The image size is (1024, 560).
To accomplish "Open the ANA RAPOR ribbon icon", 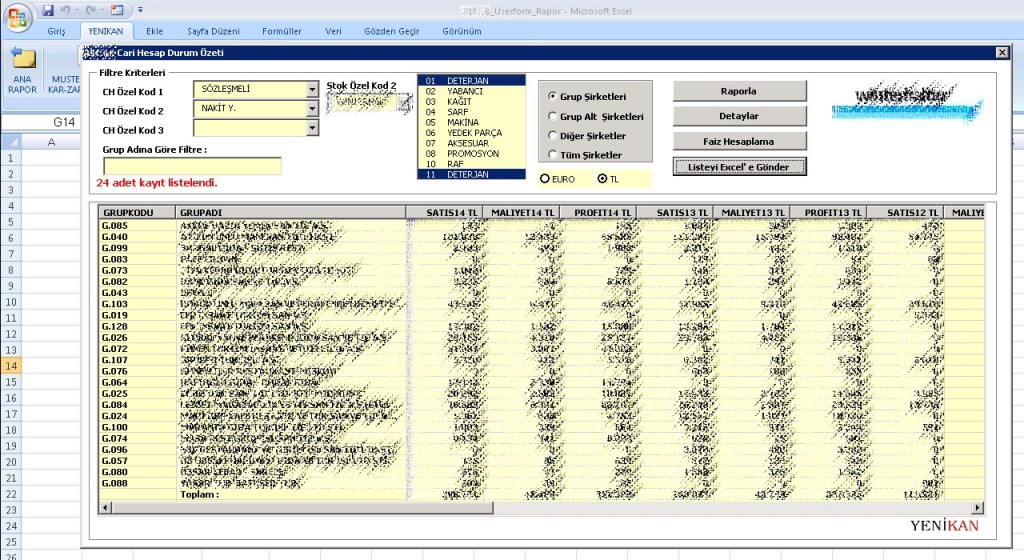I will click(22, 70).
